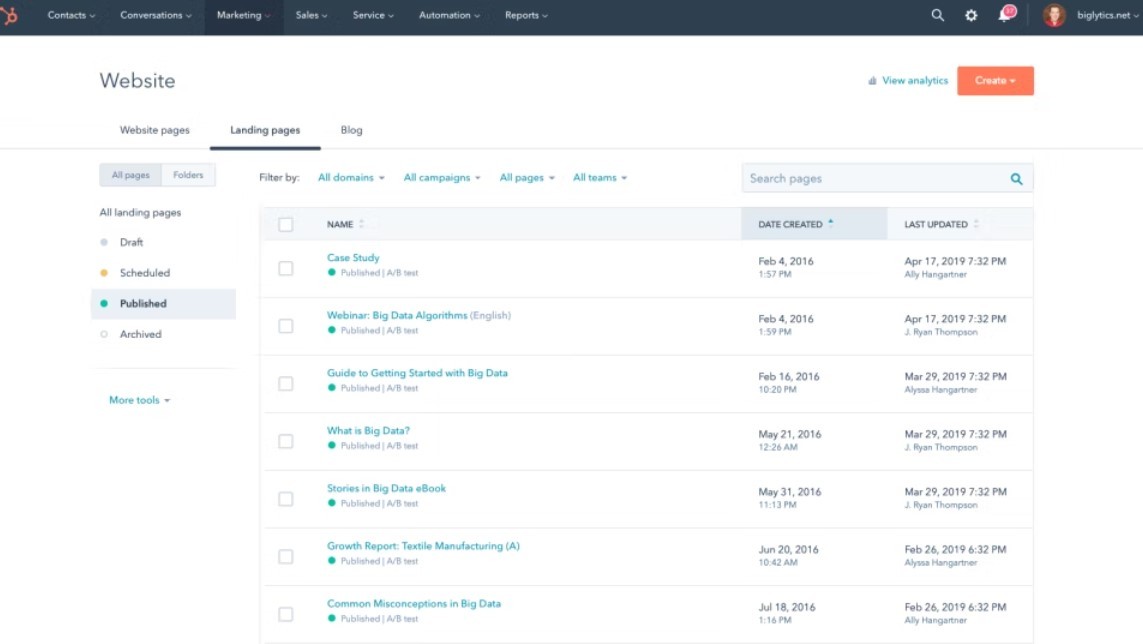
Task: Expand the More tools menu
Action: 139,400
